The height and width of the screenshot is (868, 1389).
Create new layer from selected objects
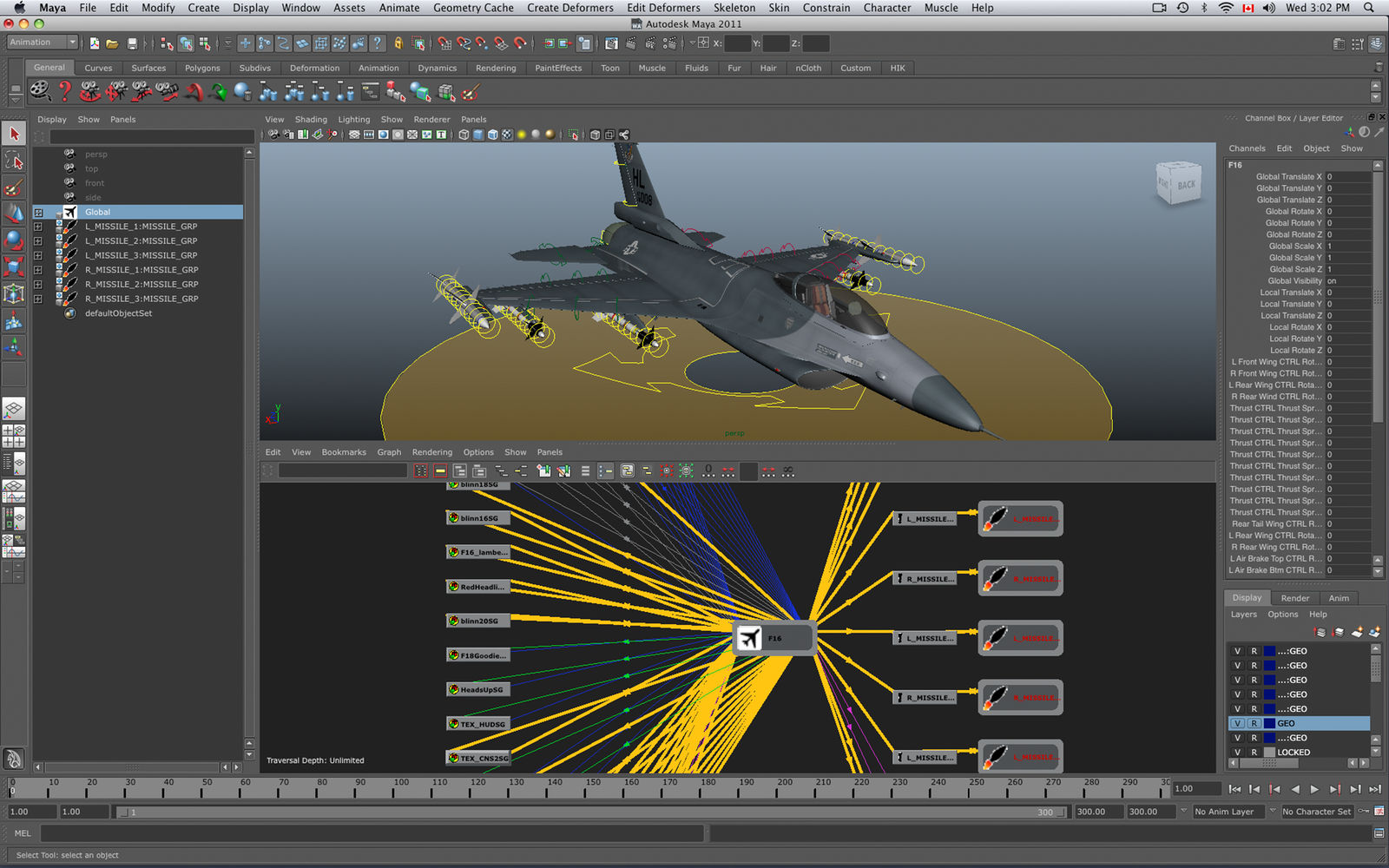click(x=1374, y=632)
